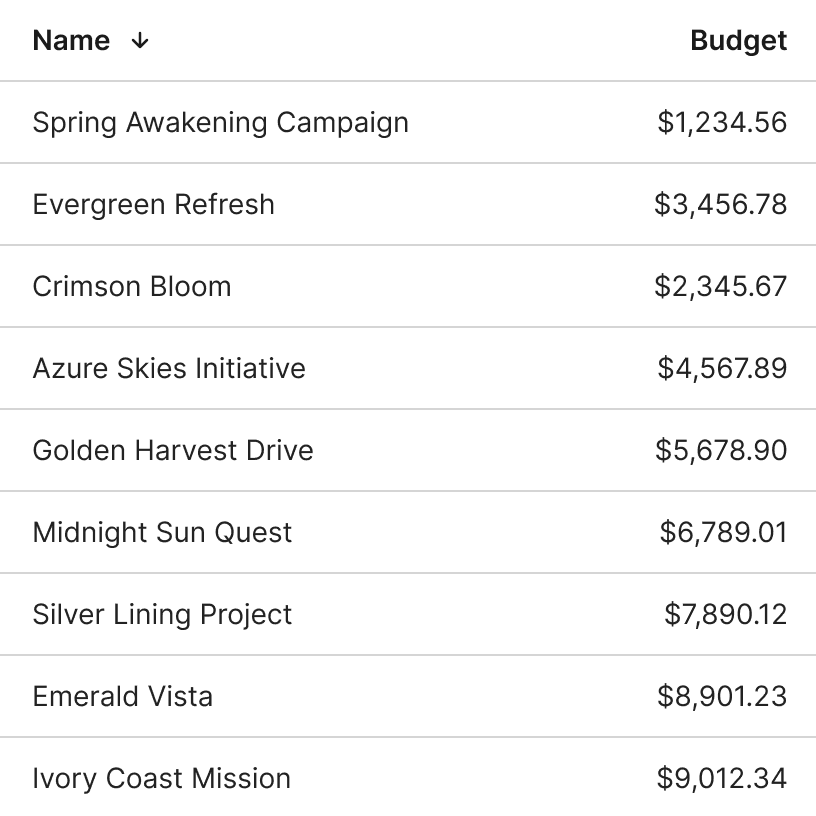The height and width of the screenshot is (816, 816).
Task: Click the $1,234.56 budget cell
Action: (x=722, y=123)
